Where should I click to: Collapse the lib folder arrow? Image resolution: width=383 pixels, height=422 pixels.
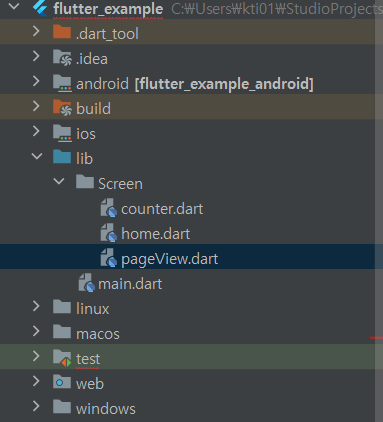[37, 156]
